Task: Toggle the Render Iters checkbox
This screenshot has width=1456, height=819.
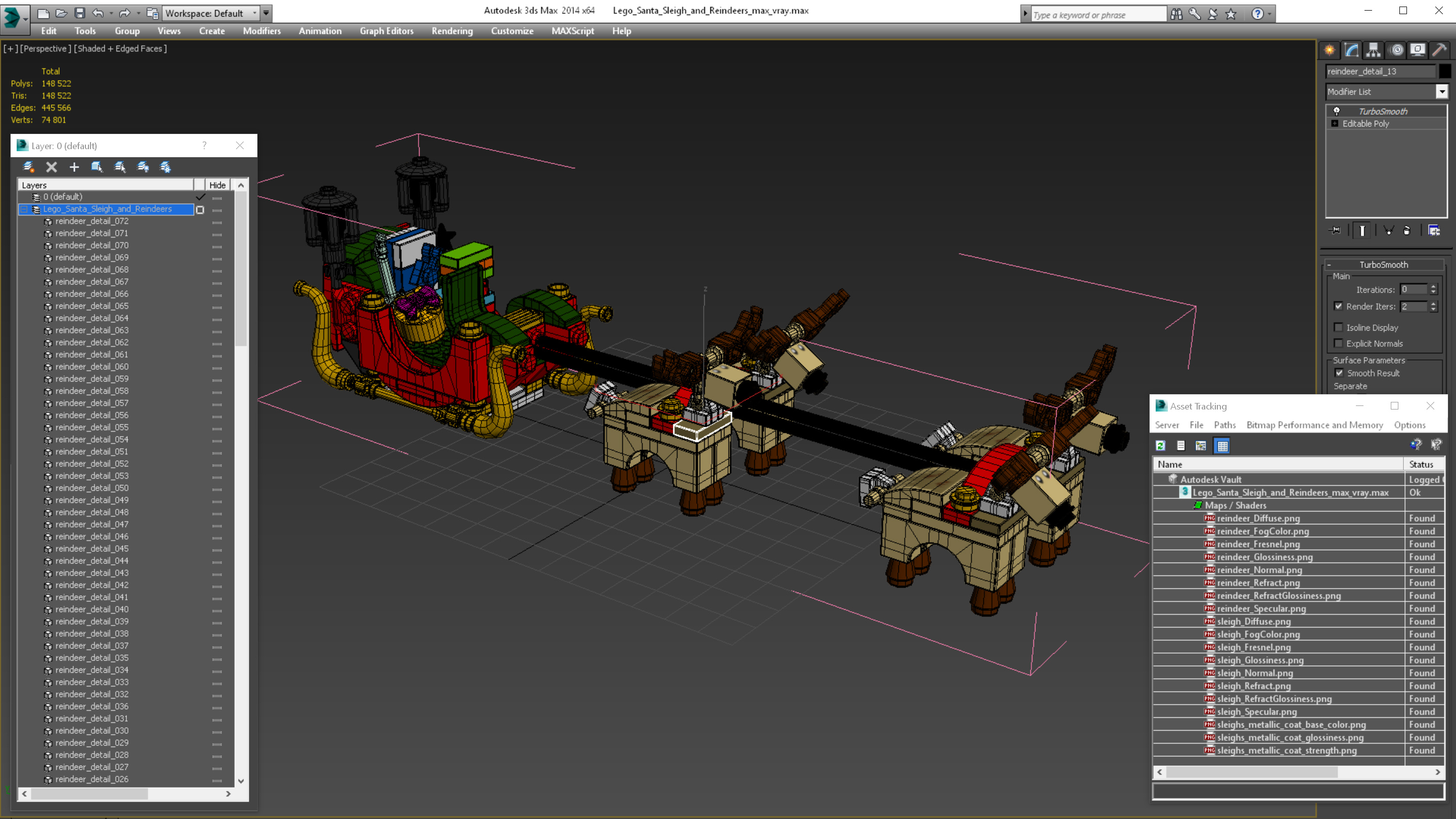Action: [1338, 306]
